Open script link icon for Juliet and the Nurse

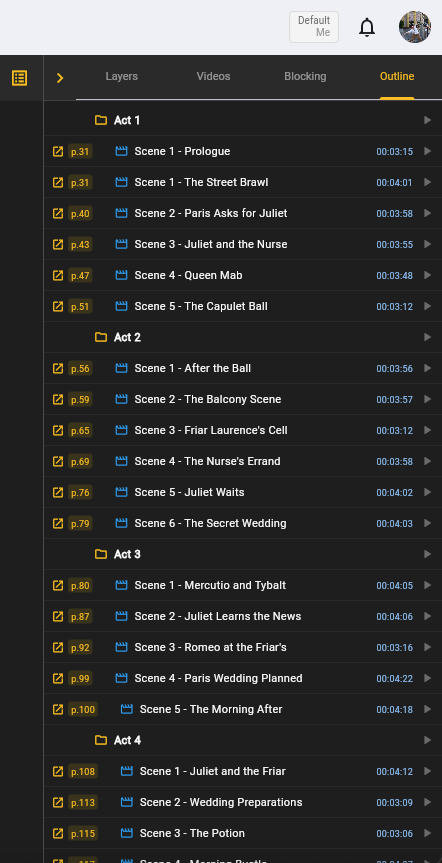click(x=58, y=244)
